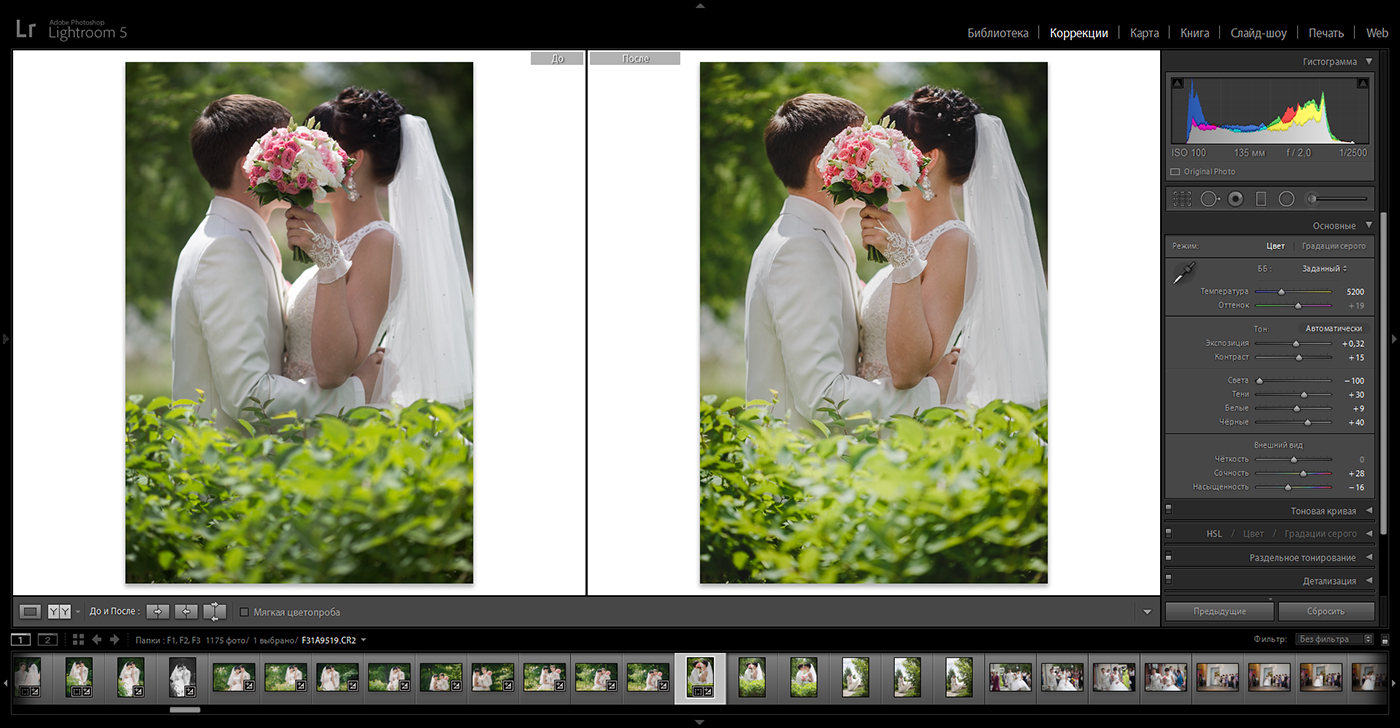Switch to the Библиотека module
The height and width of the screenshot is (728, 1400).
[x=998, y=33]
